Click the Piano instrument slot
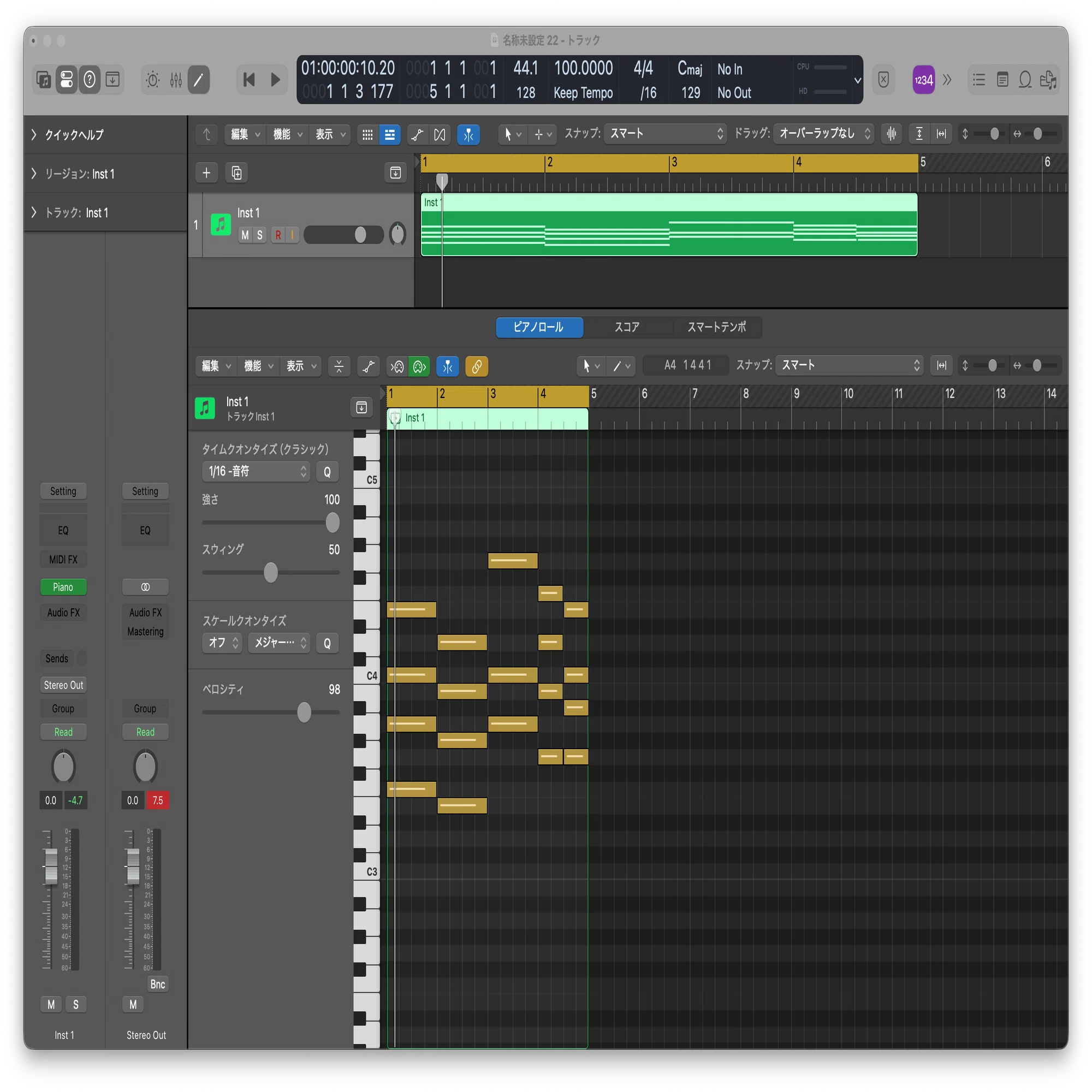 point(63,587)
